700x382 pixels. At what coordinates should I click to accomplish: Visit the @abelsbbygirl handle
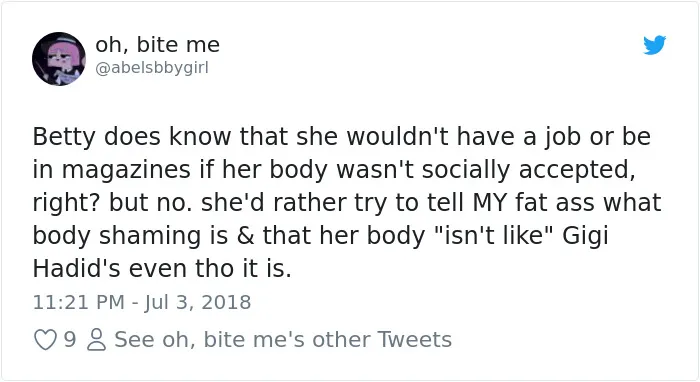point(152,68)
